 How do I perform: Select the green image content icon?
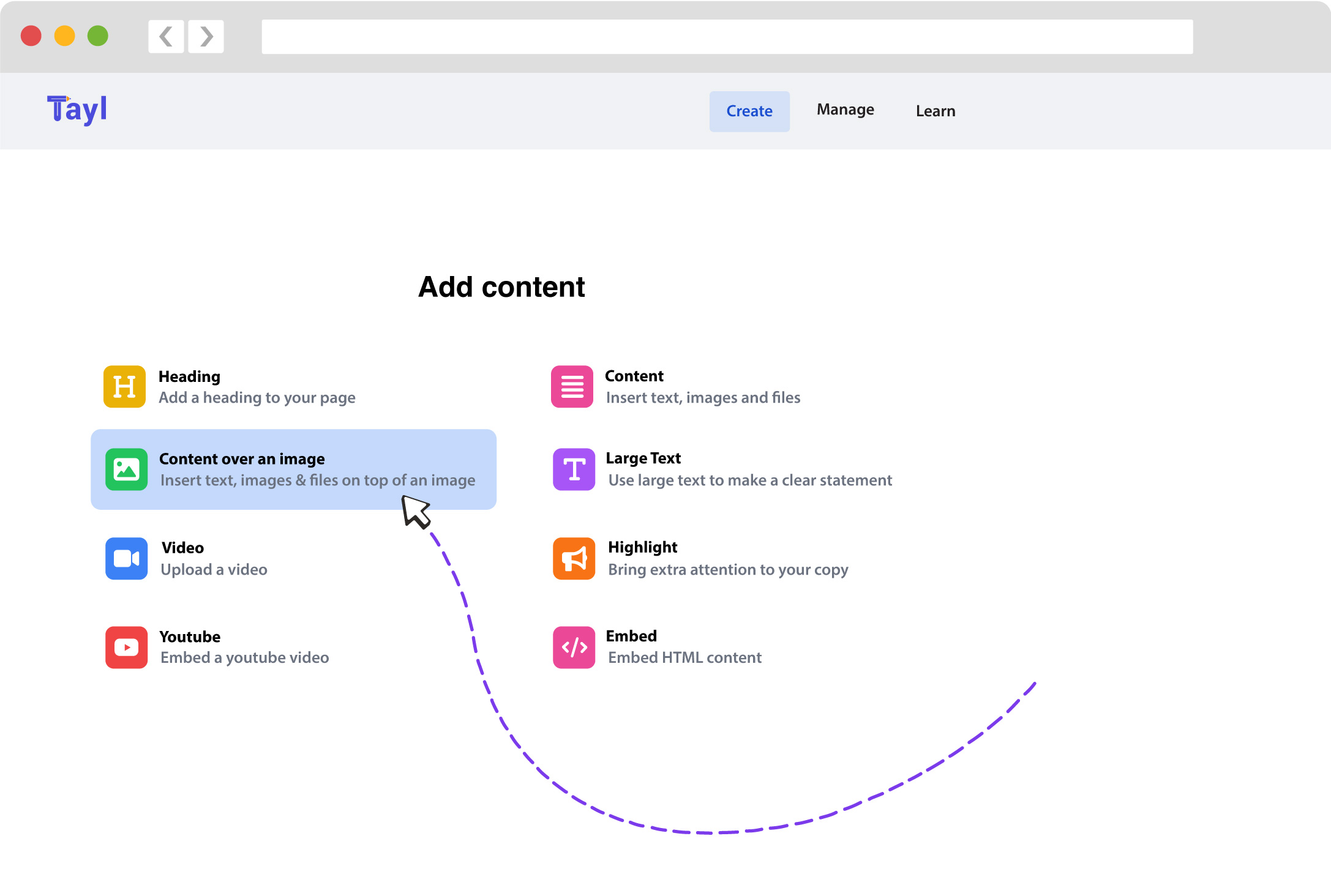126,469
